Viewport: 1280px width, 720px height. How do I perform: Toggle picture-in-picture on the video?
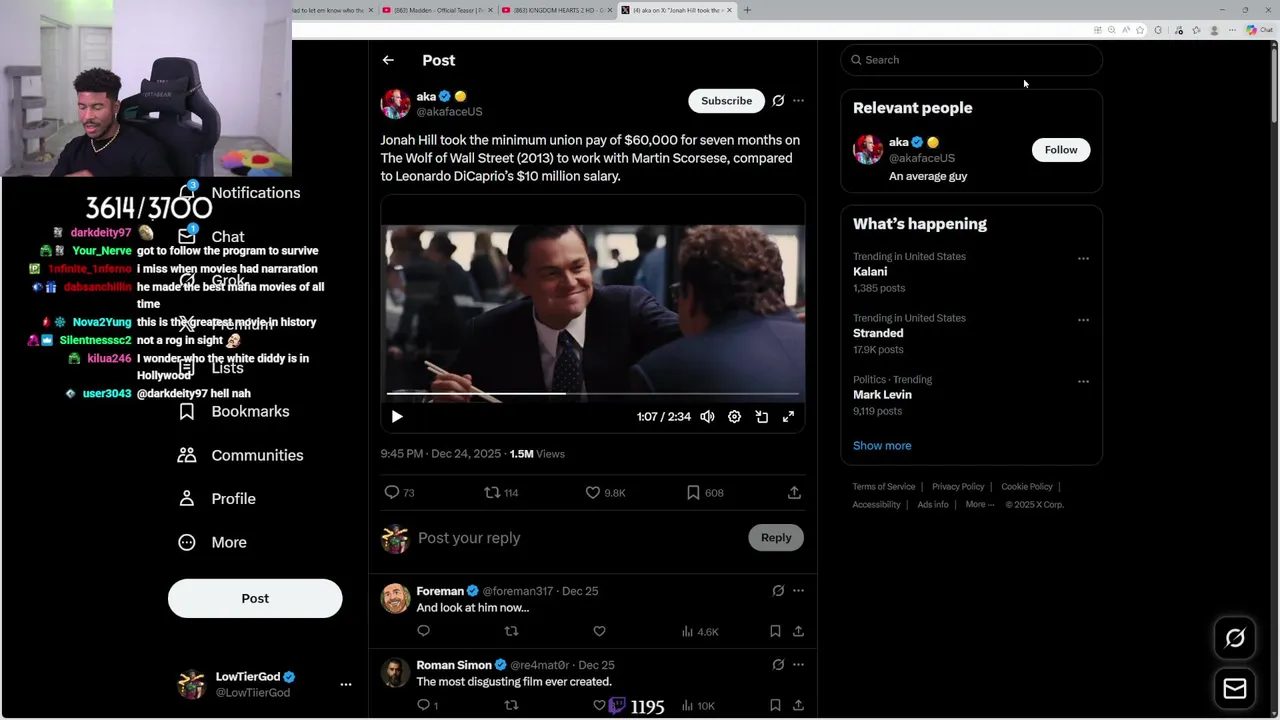click(761, 416)
